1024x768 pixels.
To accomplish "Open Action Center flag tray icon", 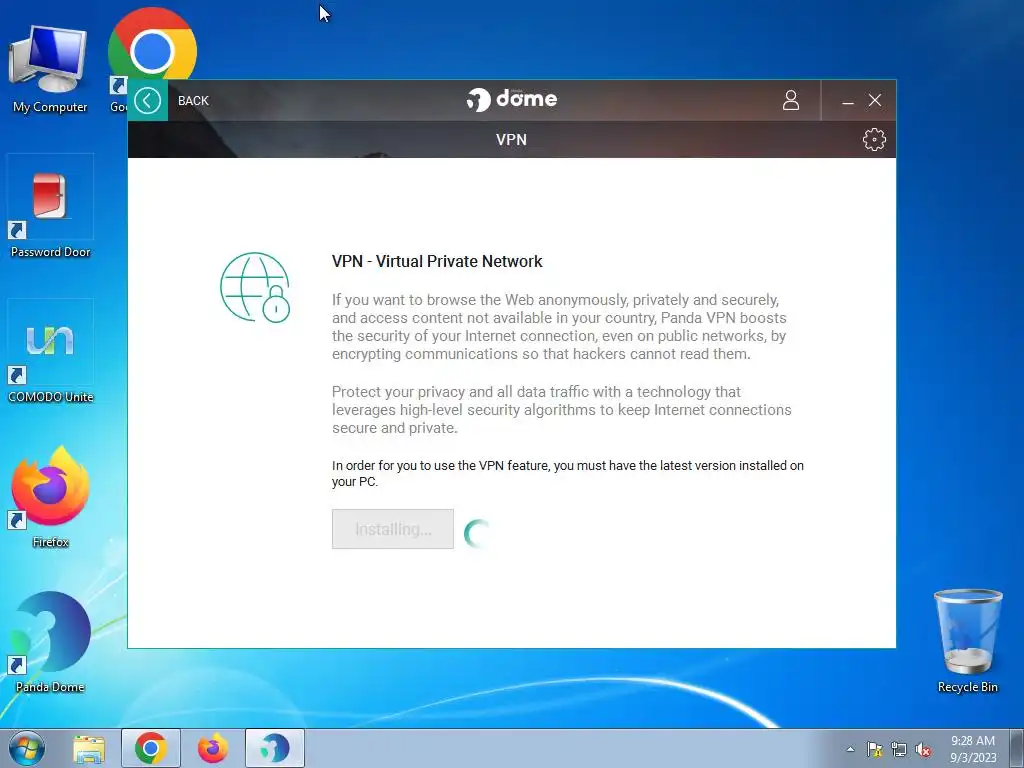I will pos(874,749).
